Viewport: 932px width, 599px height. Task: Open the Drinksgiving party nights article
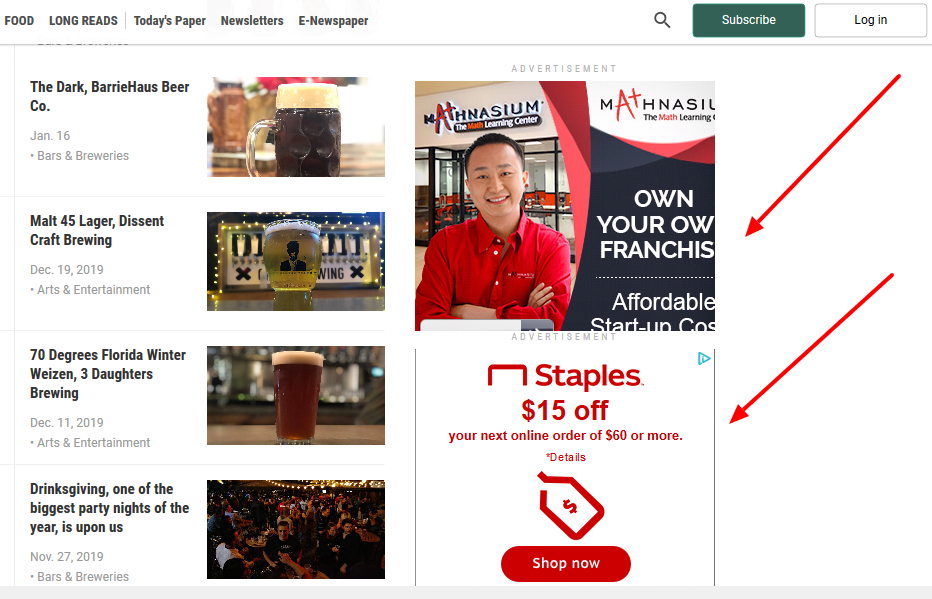click(x=109, y=507)
